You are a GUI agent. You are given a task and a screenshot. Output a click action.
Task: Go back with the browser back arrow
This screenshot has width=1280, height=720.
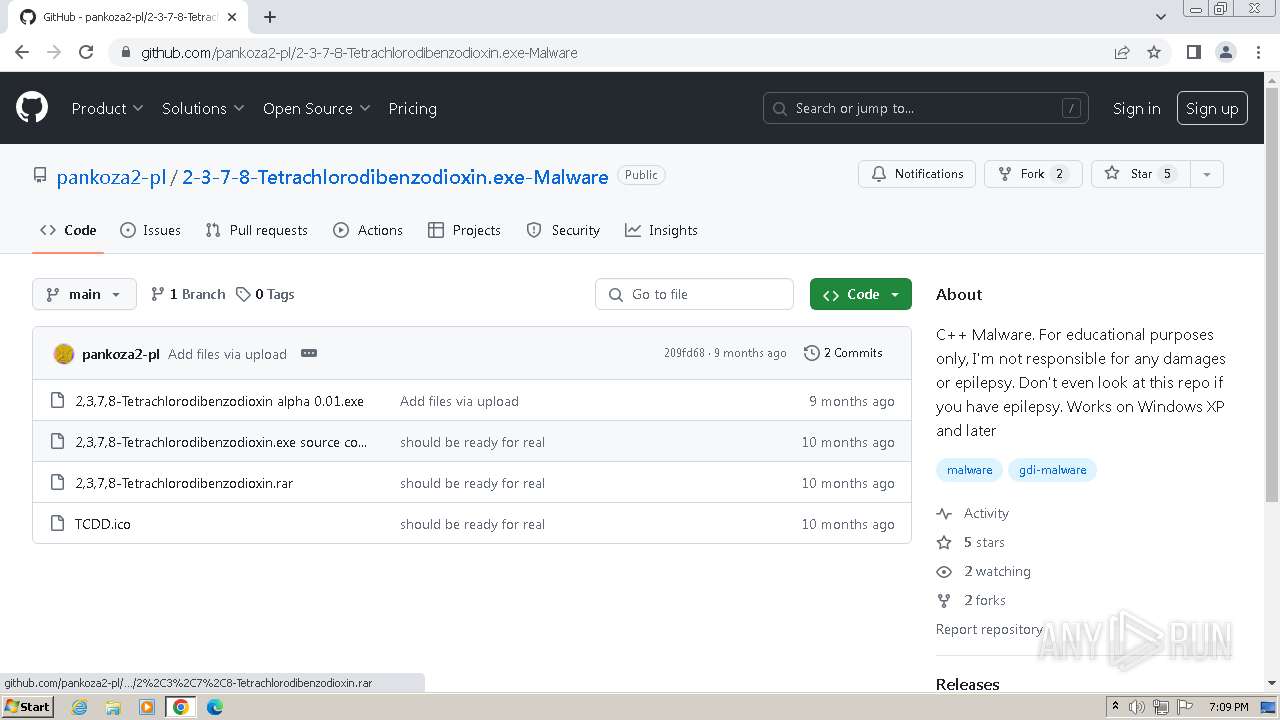click(x=22, y=52)
